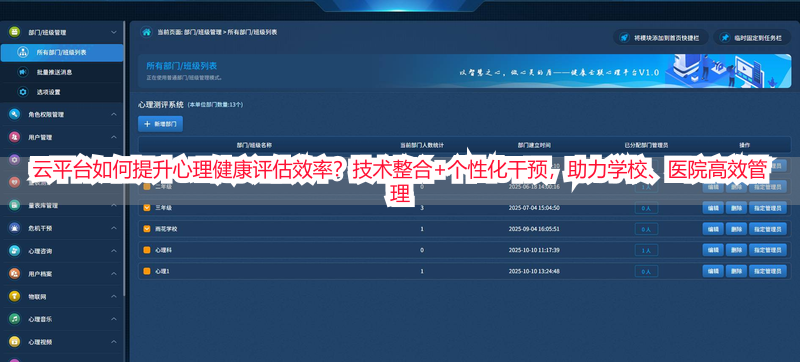Edit the 三年级 department
800x362 pixels.
[x=713, y=208]
